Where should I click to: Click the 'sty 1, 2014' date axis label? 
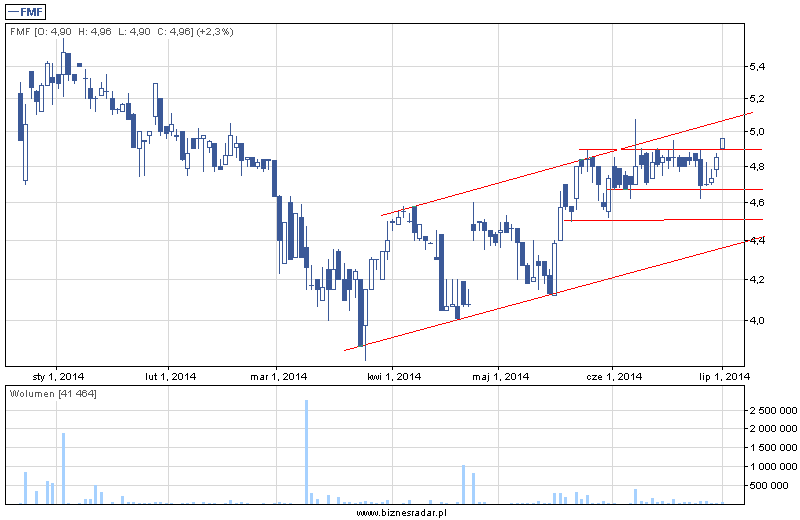point(58,377)
